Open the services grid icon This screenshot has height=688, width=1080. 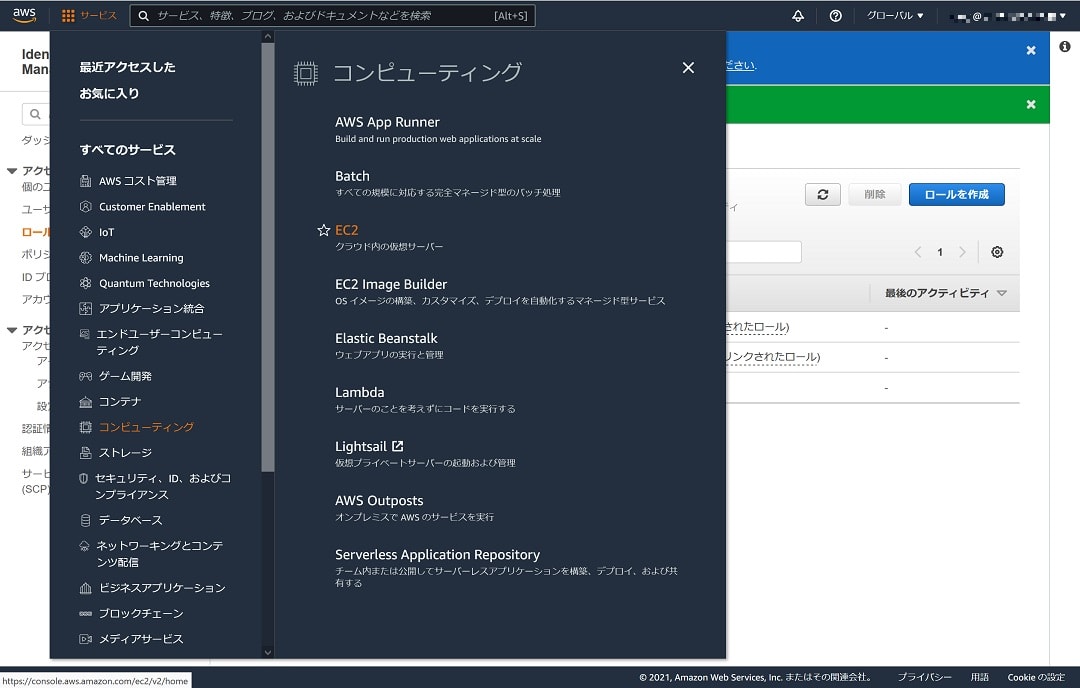[x=68, y=16]
